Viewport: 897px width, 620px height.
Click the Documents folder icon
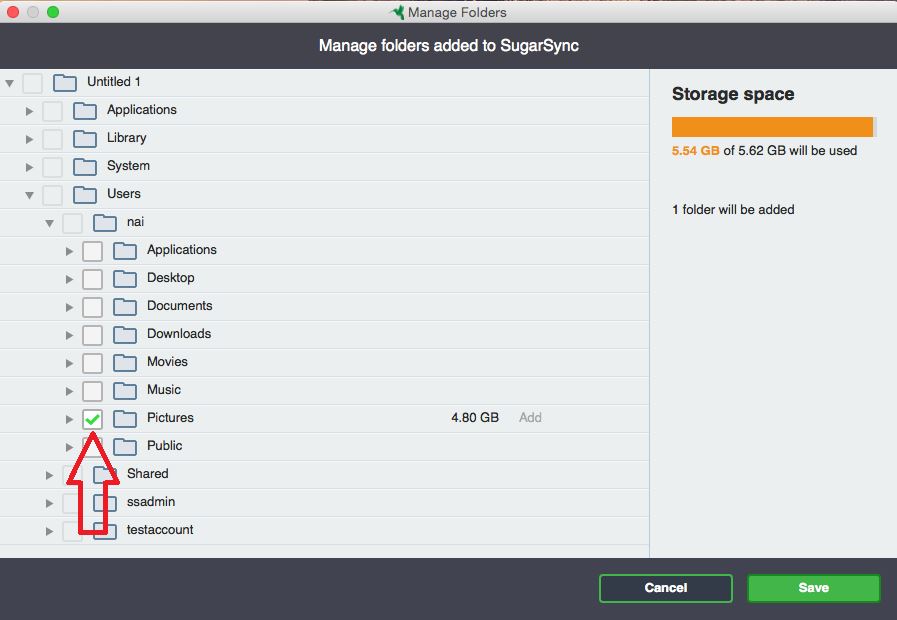point(125,306)
